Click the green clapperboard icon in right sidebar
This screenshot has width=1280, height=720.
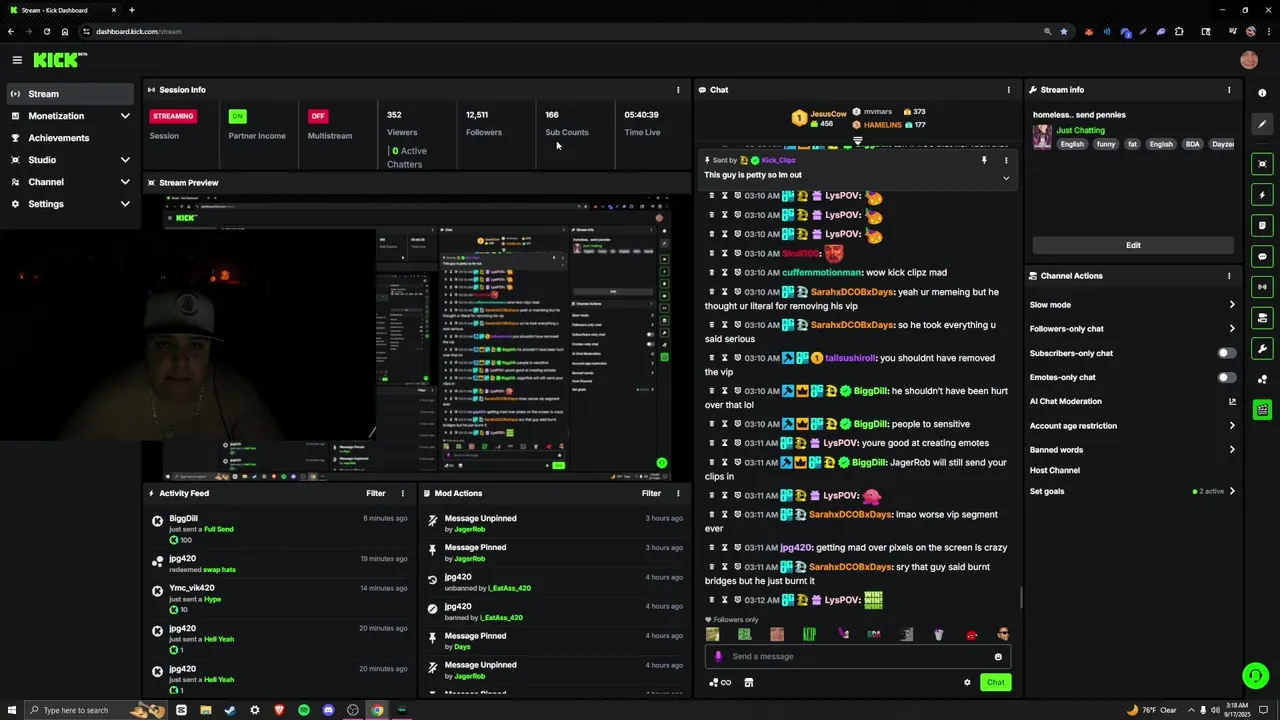coord(1262,410)
